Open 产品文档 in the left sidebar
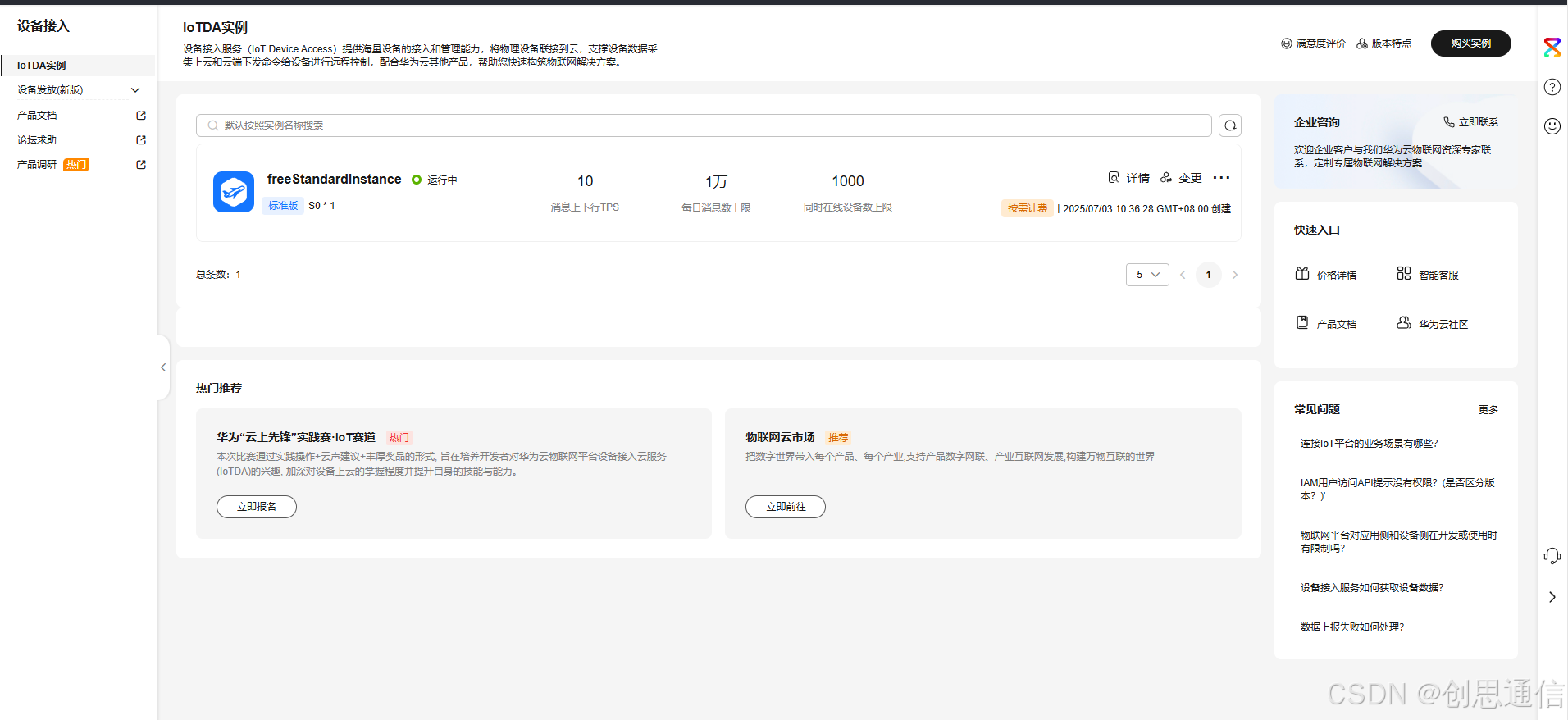Viewport: 1568px width, 720px height. tap(37, 116)
